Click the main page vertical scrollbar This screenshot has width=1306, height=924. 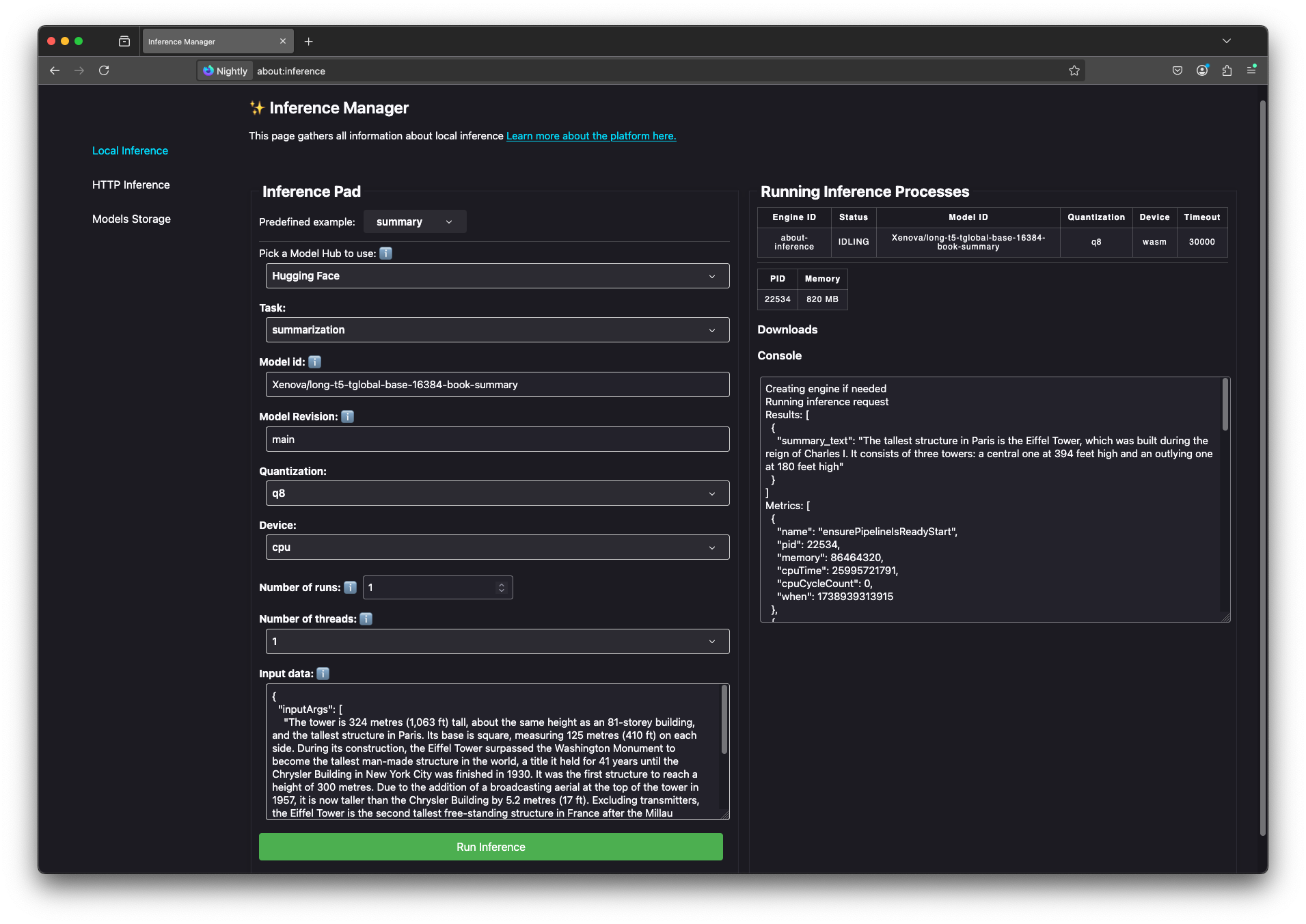tap(1263, 468)
